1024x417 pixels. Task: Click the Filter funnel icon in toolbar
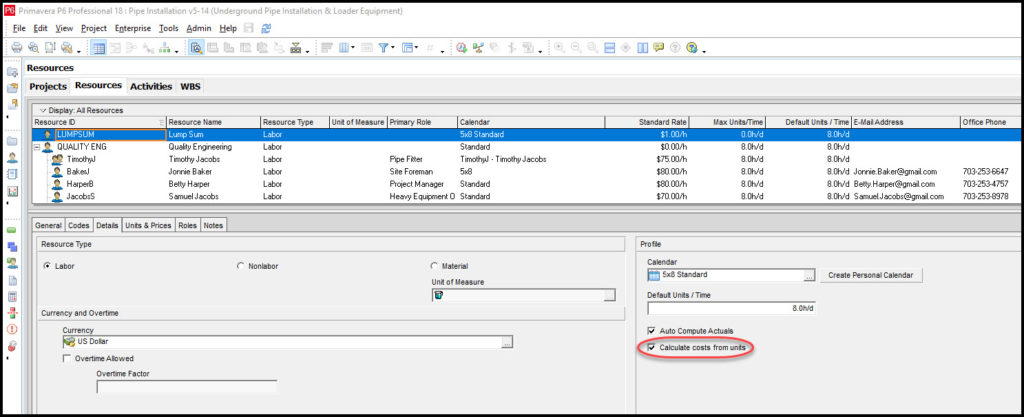(x=383, y=47)
